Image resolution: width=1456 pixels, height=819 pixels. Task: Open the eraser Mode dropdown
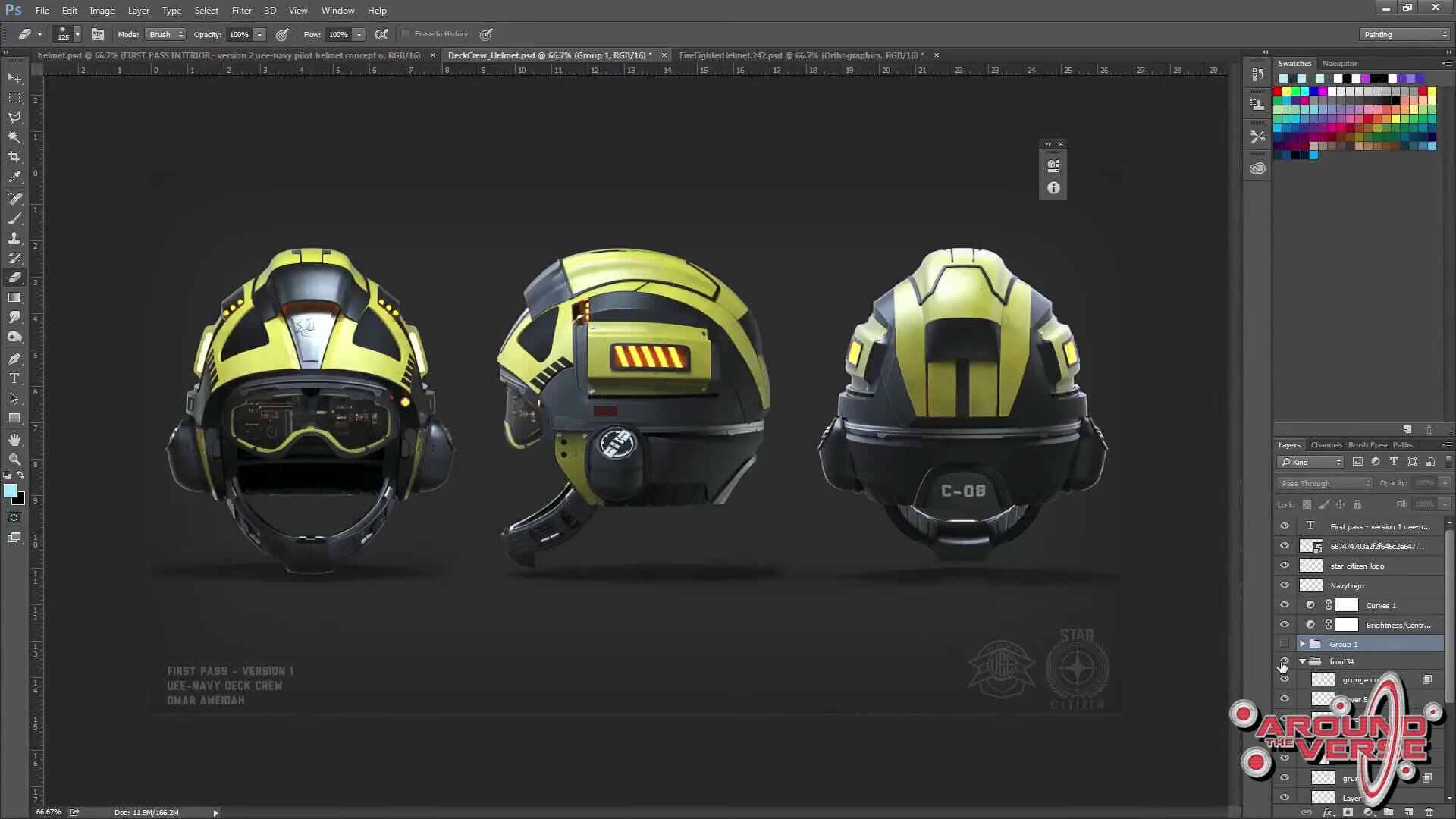[x=166, y=34]
